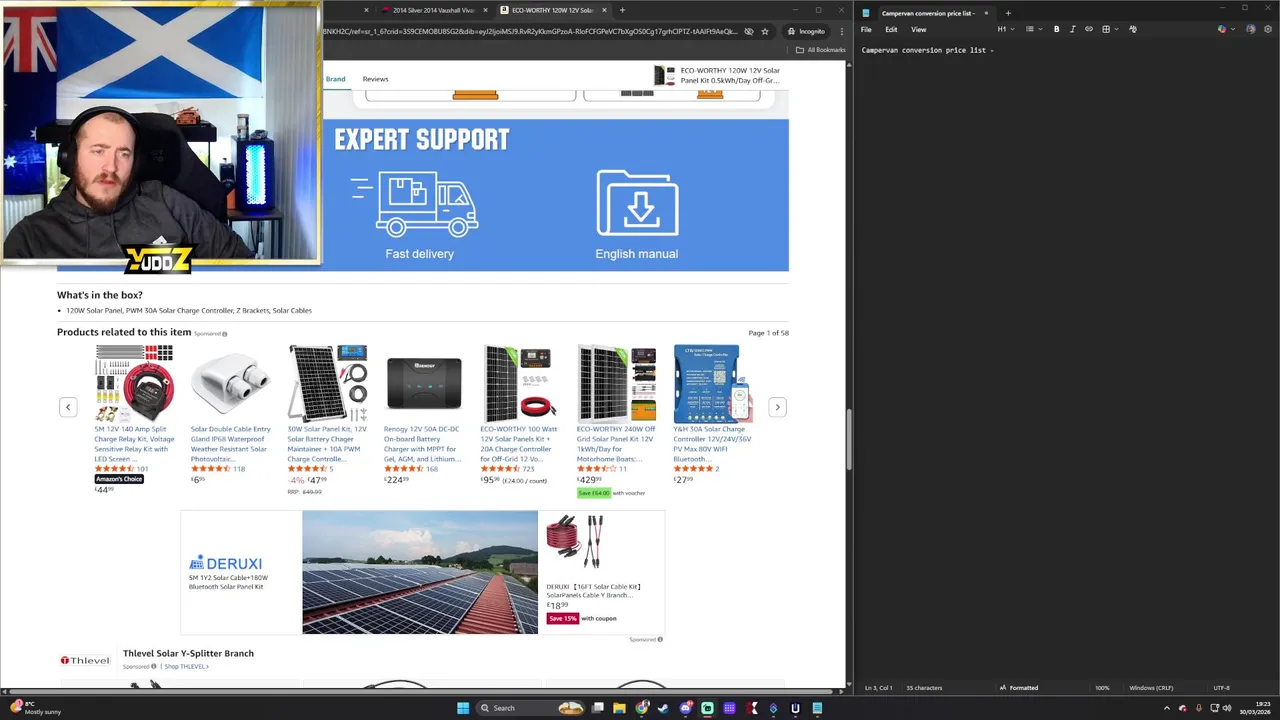Close the ECO-WORTHY 120W browser tab

604,10
